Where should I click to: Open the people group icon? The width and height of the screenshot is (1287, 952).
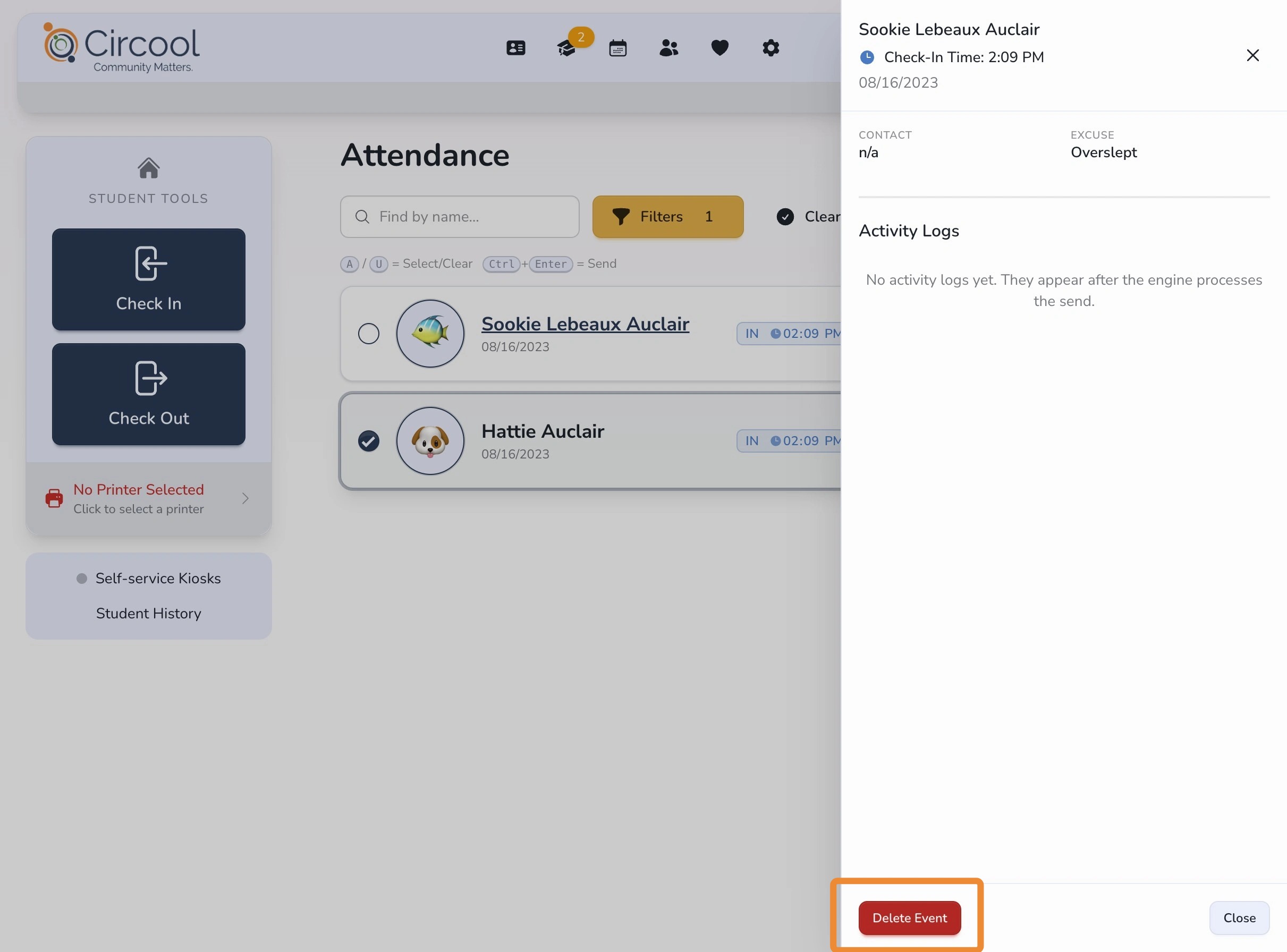point(668,48)
